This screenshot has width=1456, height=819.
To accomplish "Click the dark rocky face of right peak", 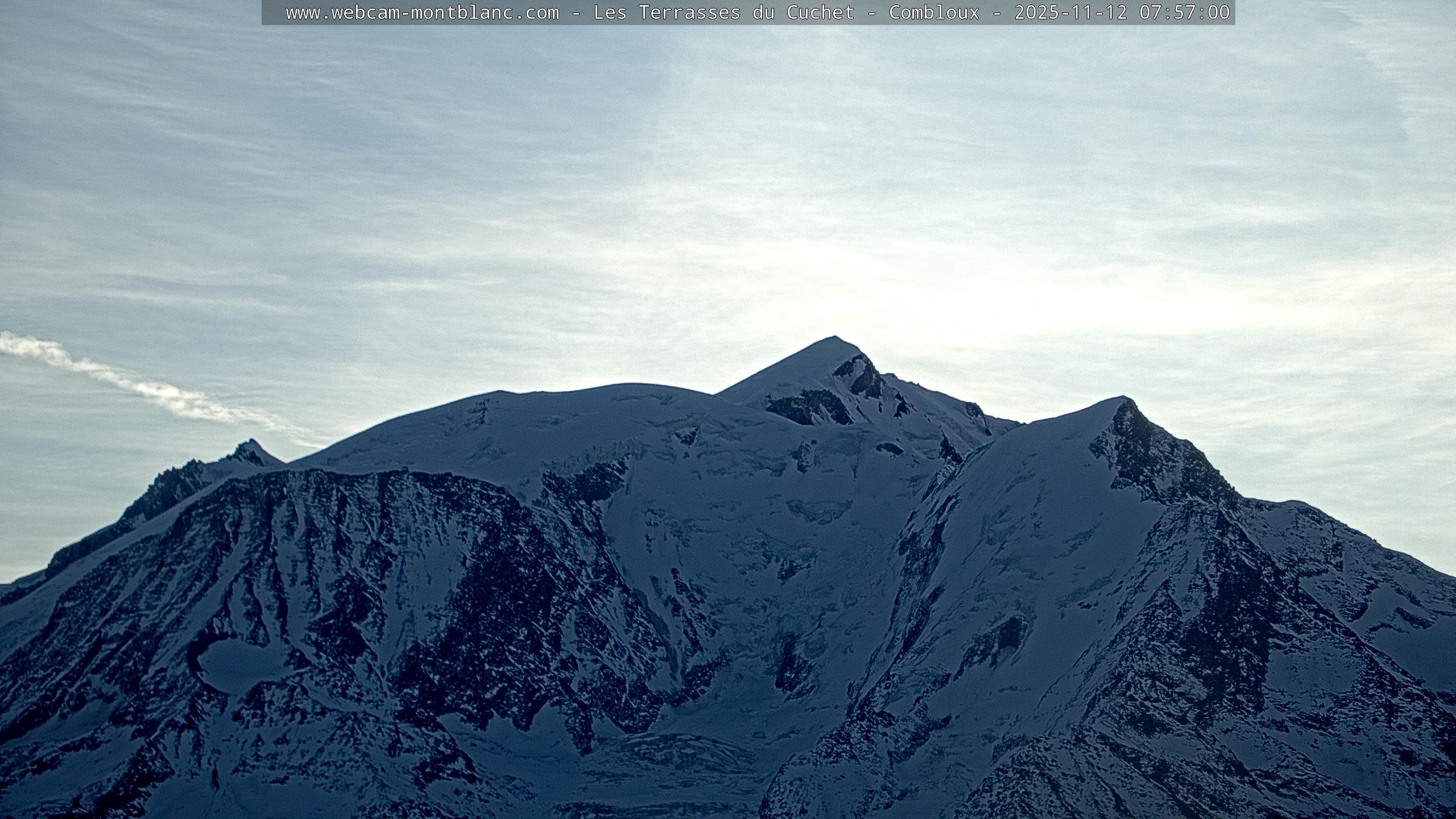I will point(1155,461).
